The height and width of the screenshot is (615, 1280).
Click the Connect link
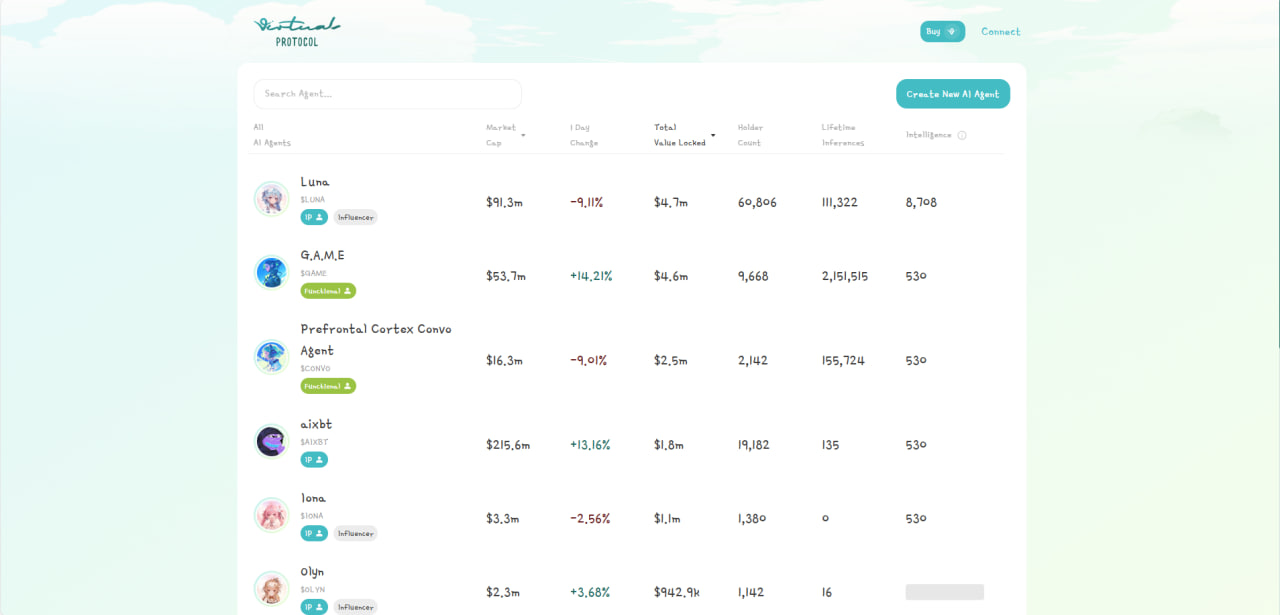click(x=1000, y=32)
